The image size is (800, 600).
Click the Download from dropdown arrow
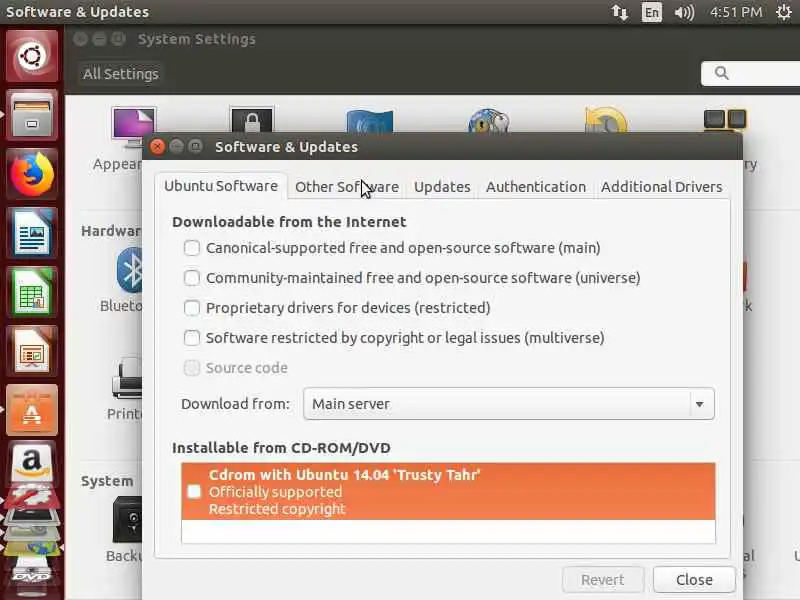(x=699, y=404)
